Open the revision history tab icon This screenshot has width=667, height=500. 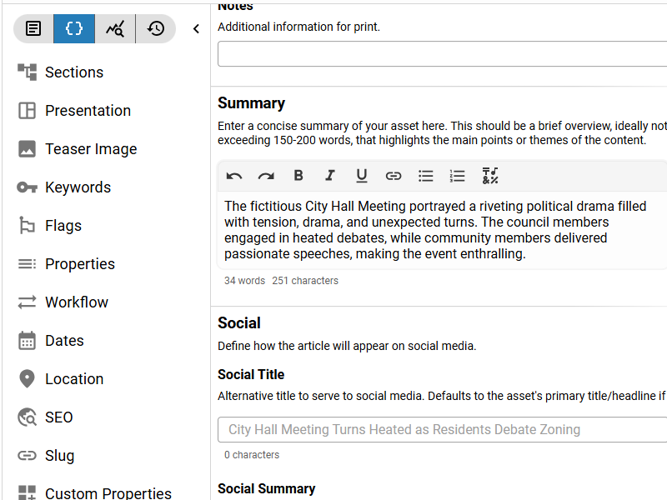[156, 29]
